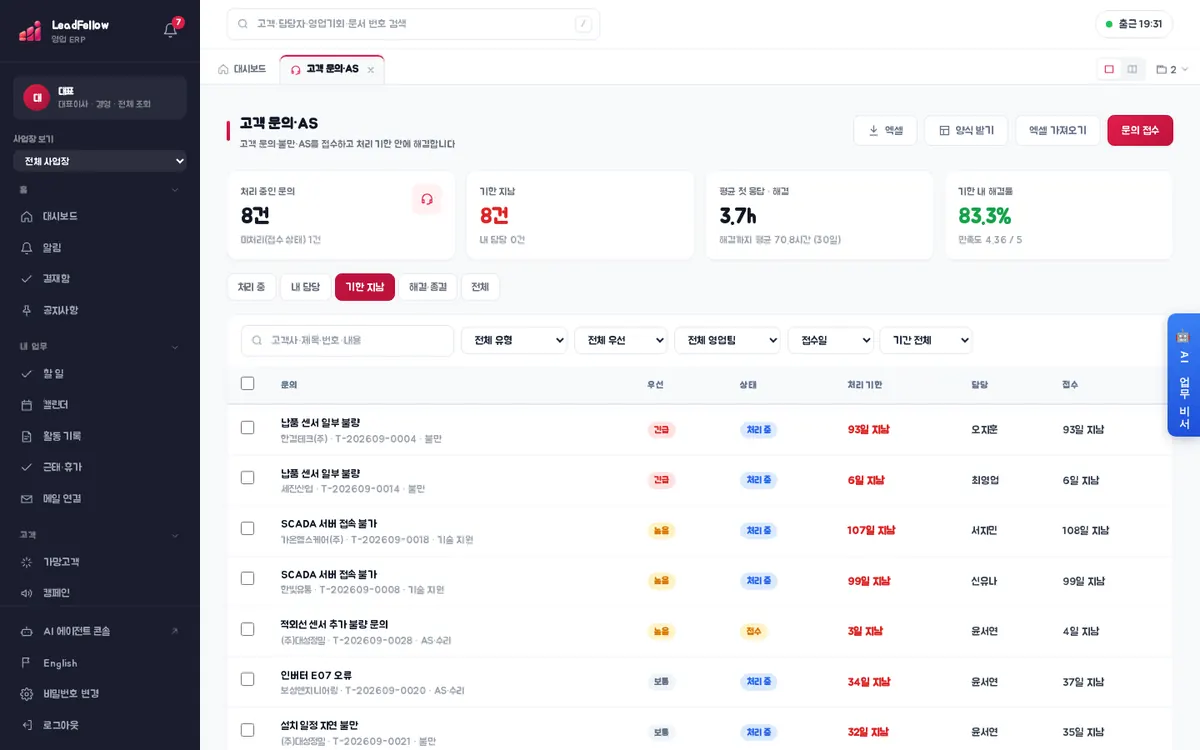The image size is (1200, 750).
Task: Click the 엑셀 가져오기 button
Action: point(1058,130)
